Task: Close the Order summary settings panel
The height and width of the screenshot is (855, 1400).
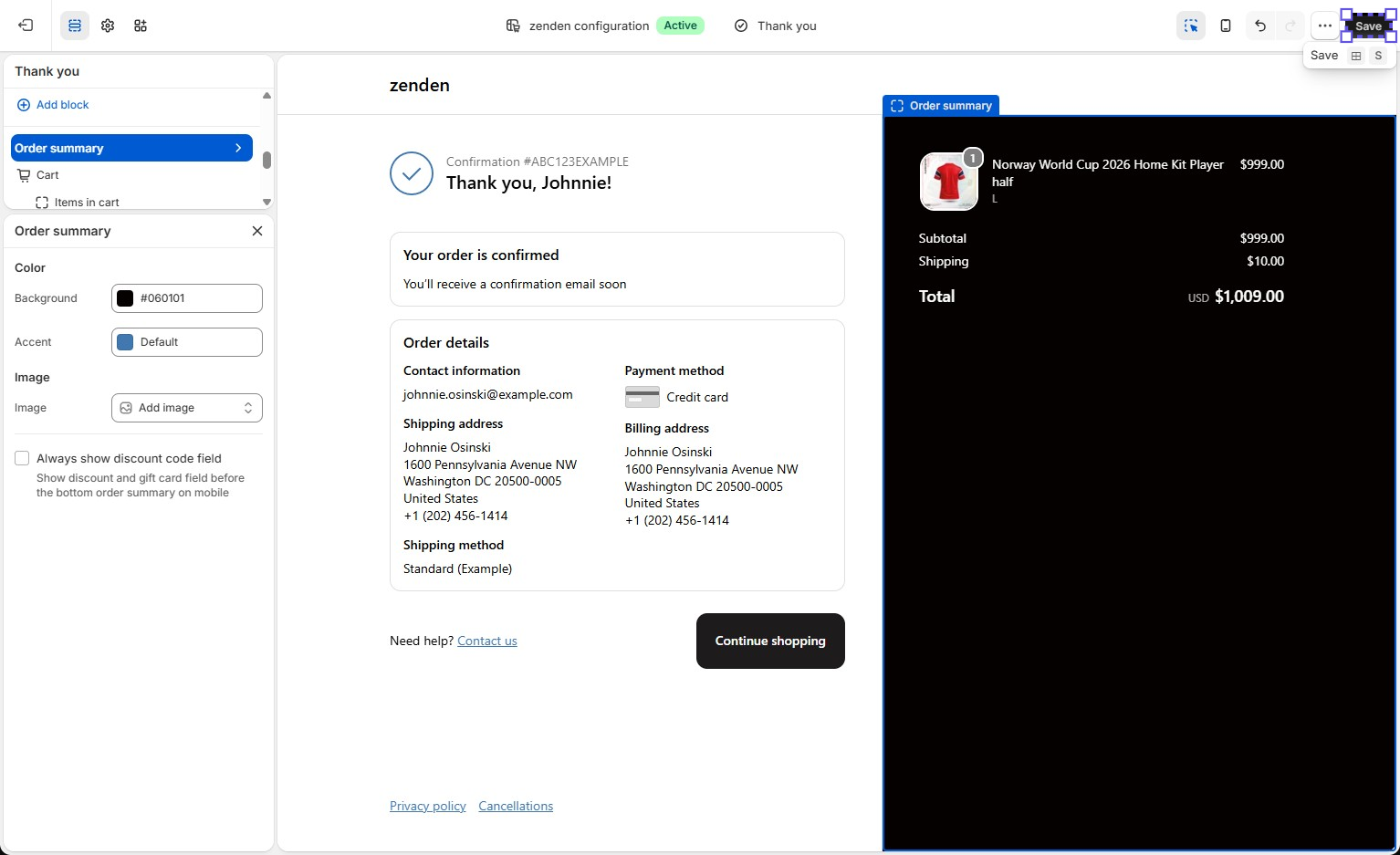Action: [x=257, y=231]
